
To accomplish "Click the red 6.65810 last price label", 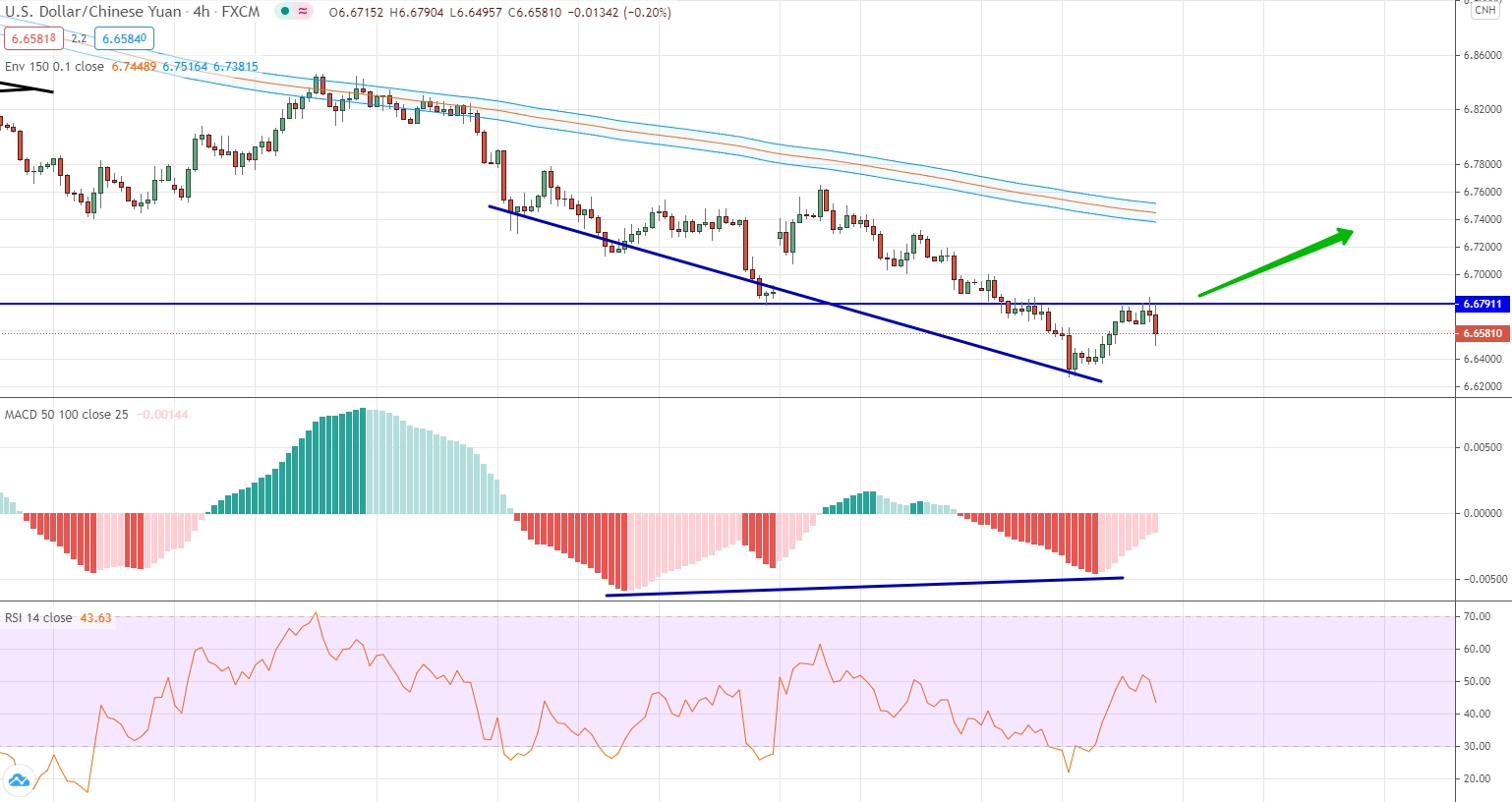I will (1482, 333).
